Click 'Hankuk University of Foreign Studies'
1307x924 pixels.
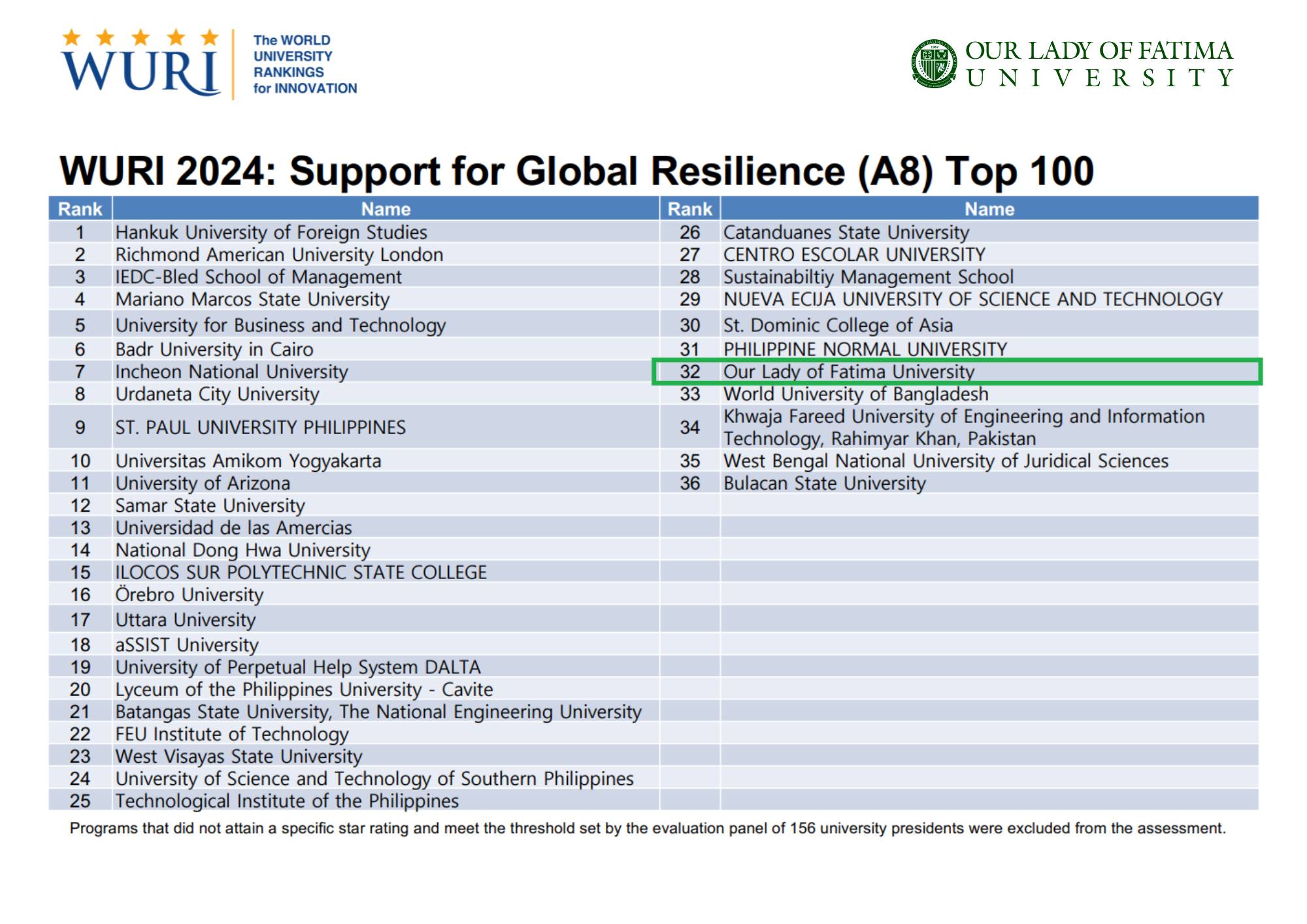(271, 232)
